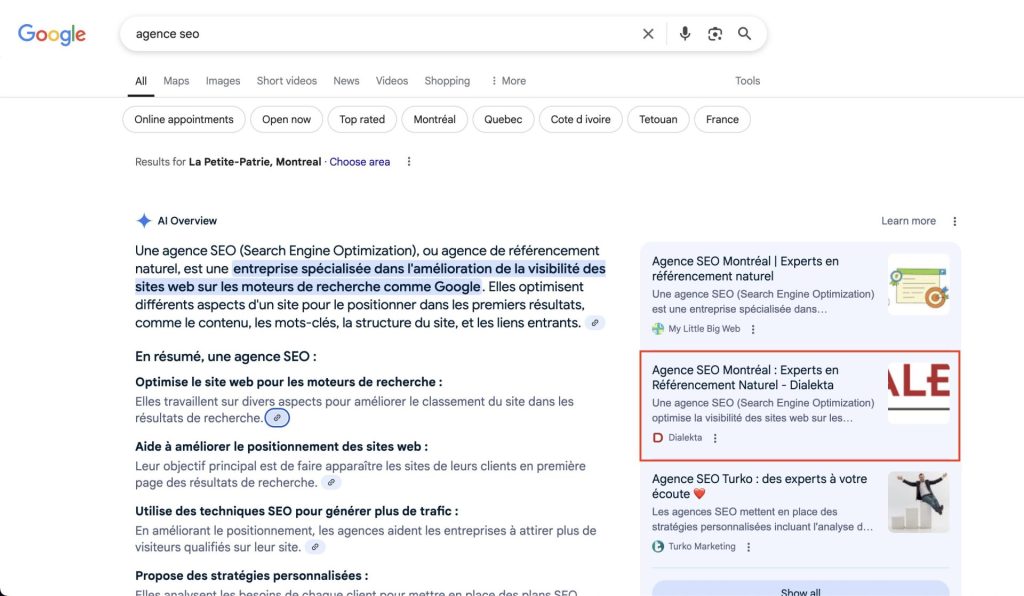Open the Learn more link for AI Overview
This screenshot has height=596, width=1024.
point(908,220)
